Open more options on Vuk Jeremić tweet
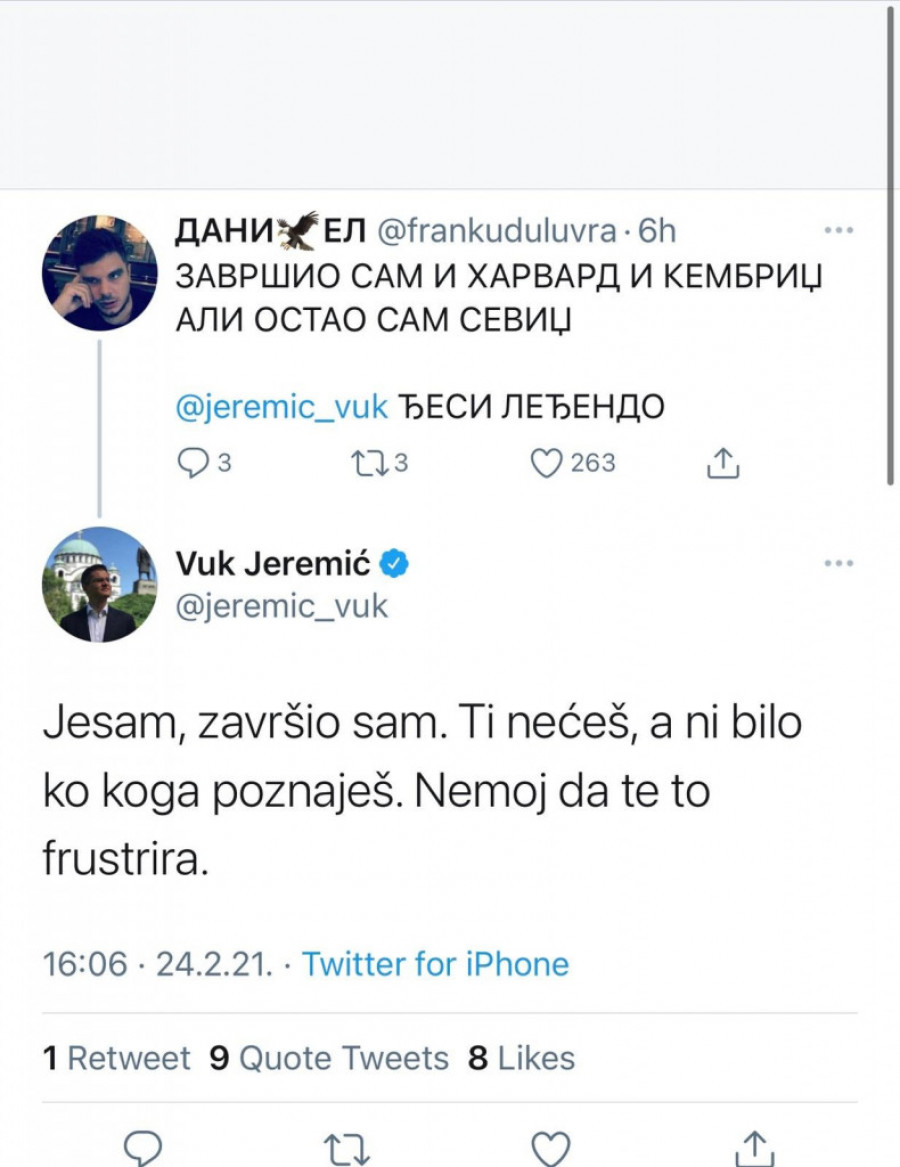Image resolution: width=900 pixels, height=1167 pixels. coord(837,564)
